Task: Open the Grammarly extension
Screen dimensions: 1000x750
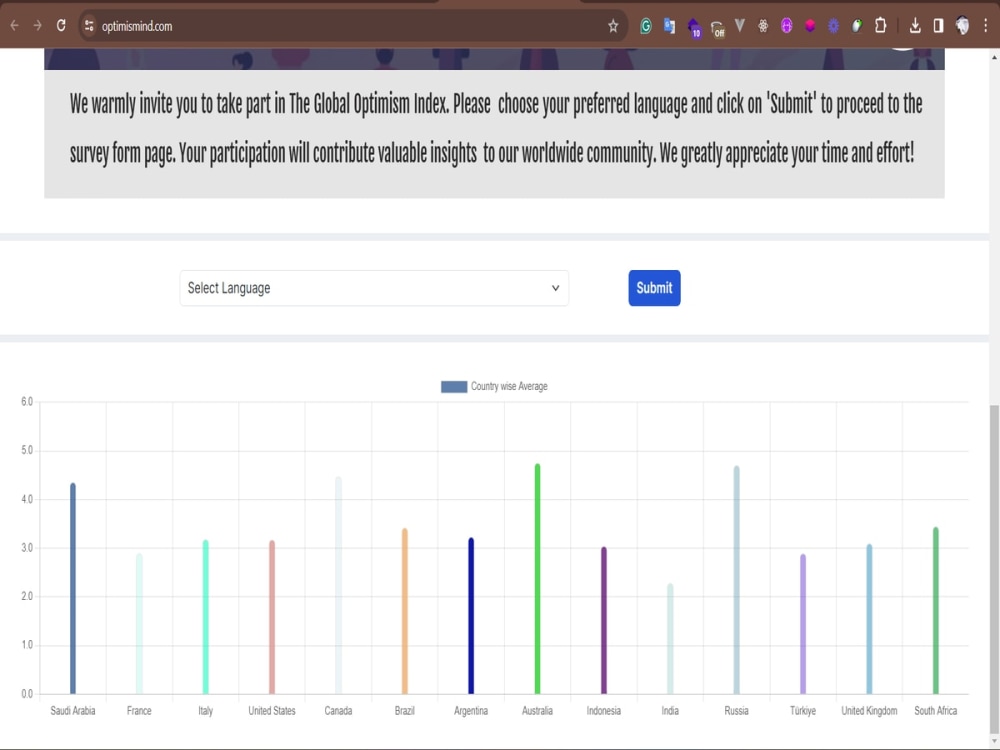Action: (645, 26)
